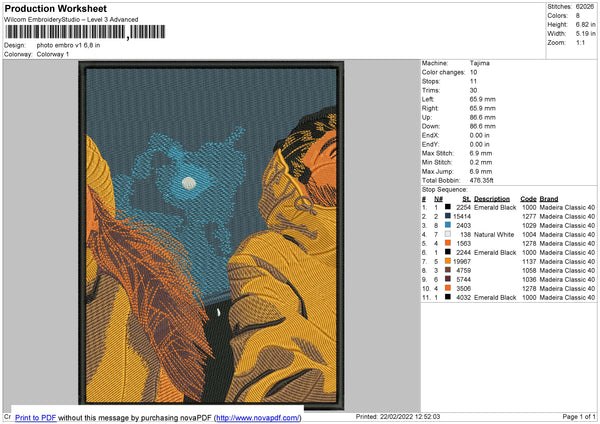This screenshot has width=600, height=424.
Task: Click the 'Colorway 1' value
Action: tap(53, 54)
